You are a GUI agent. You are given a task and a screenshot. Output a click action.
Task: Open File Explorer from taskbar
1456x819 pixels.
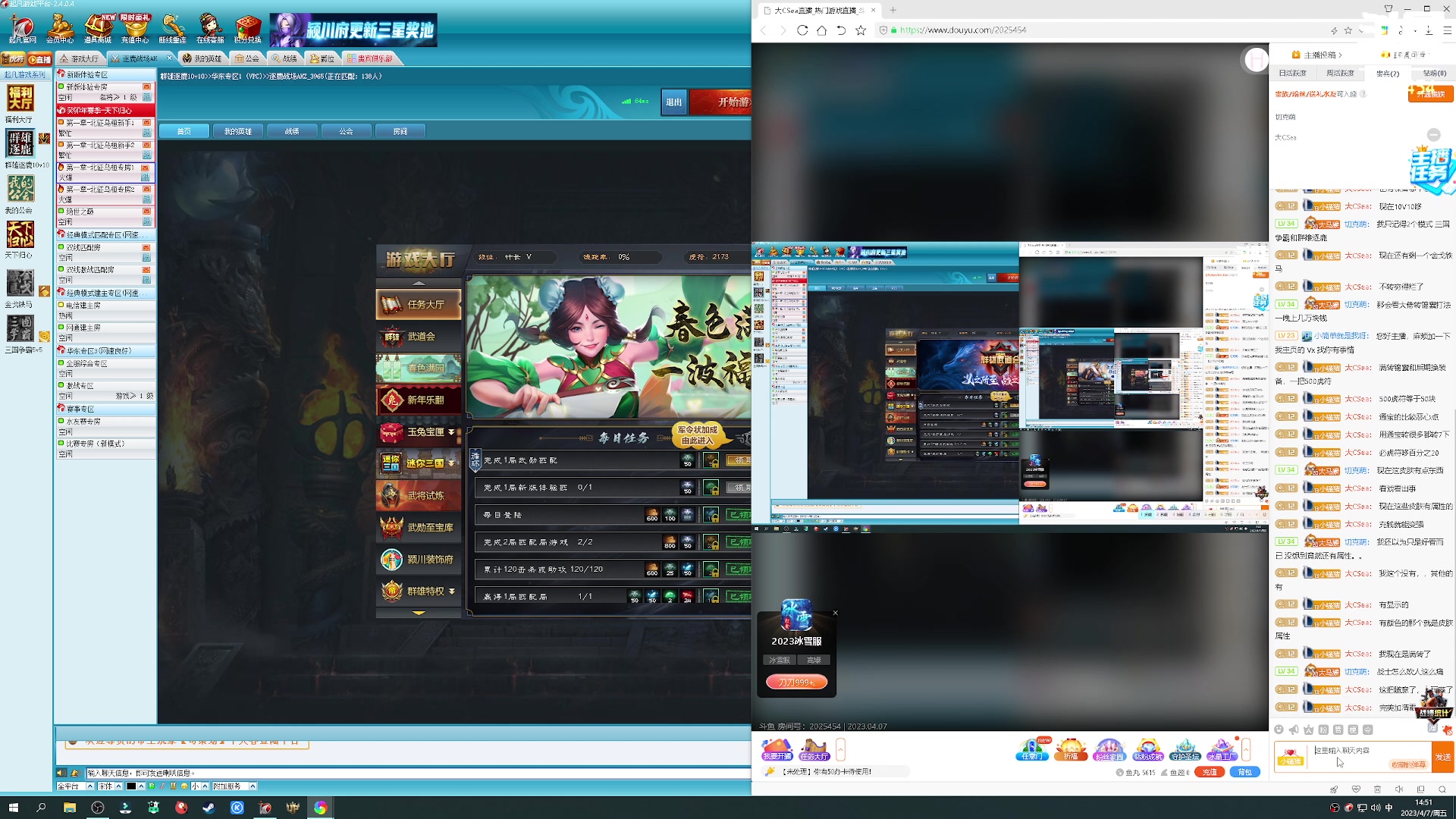pos(69,808)
